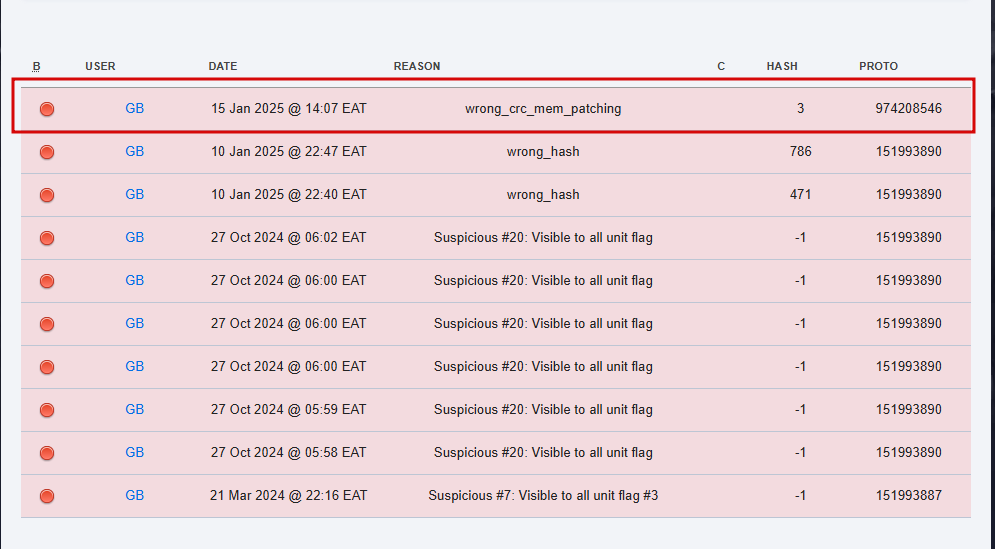Click 151993890 in the 22:47 row
The width and height of the screenshot is (995, 549).
tap(909, 152)
